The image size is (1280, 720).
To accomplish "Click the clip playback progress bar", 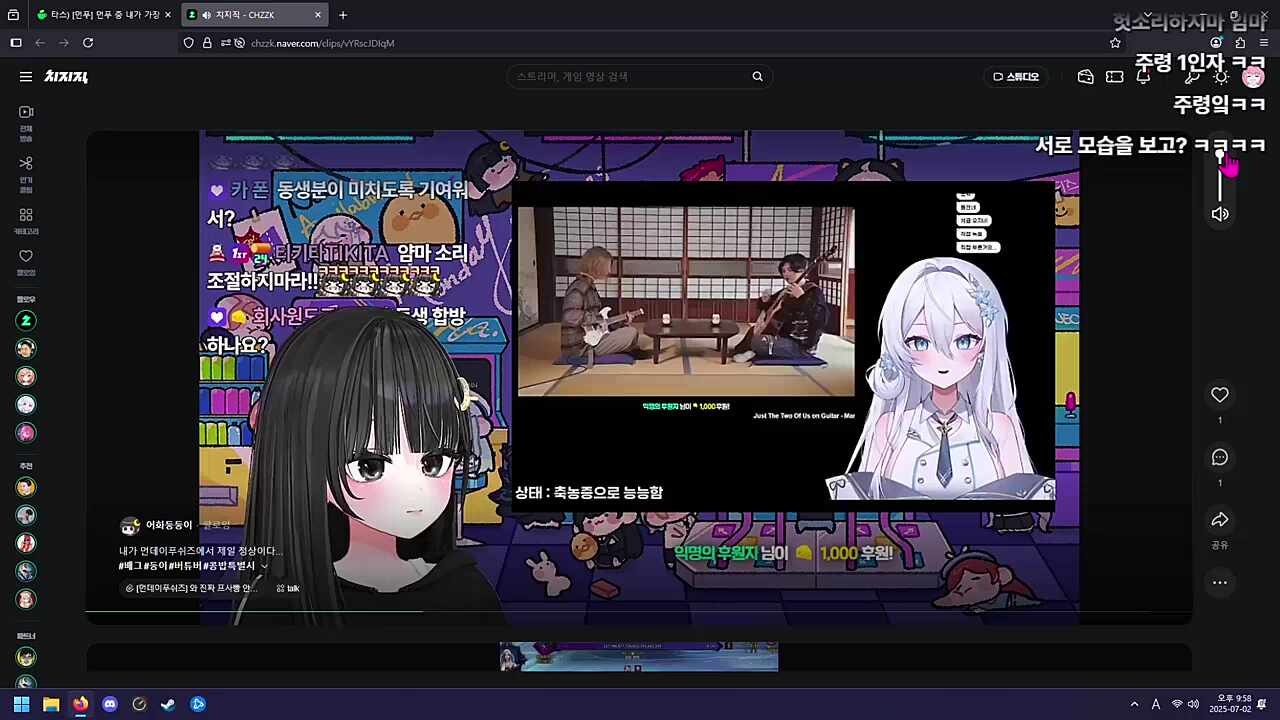I will click(639, 611).
